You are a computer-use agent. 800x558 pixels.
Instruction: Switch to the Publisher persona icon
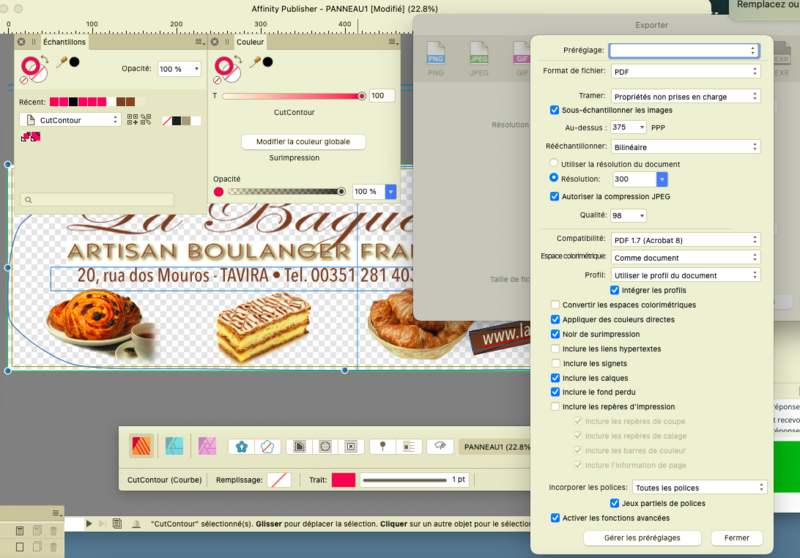pyautogui.click(x=141, y=446)
